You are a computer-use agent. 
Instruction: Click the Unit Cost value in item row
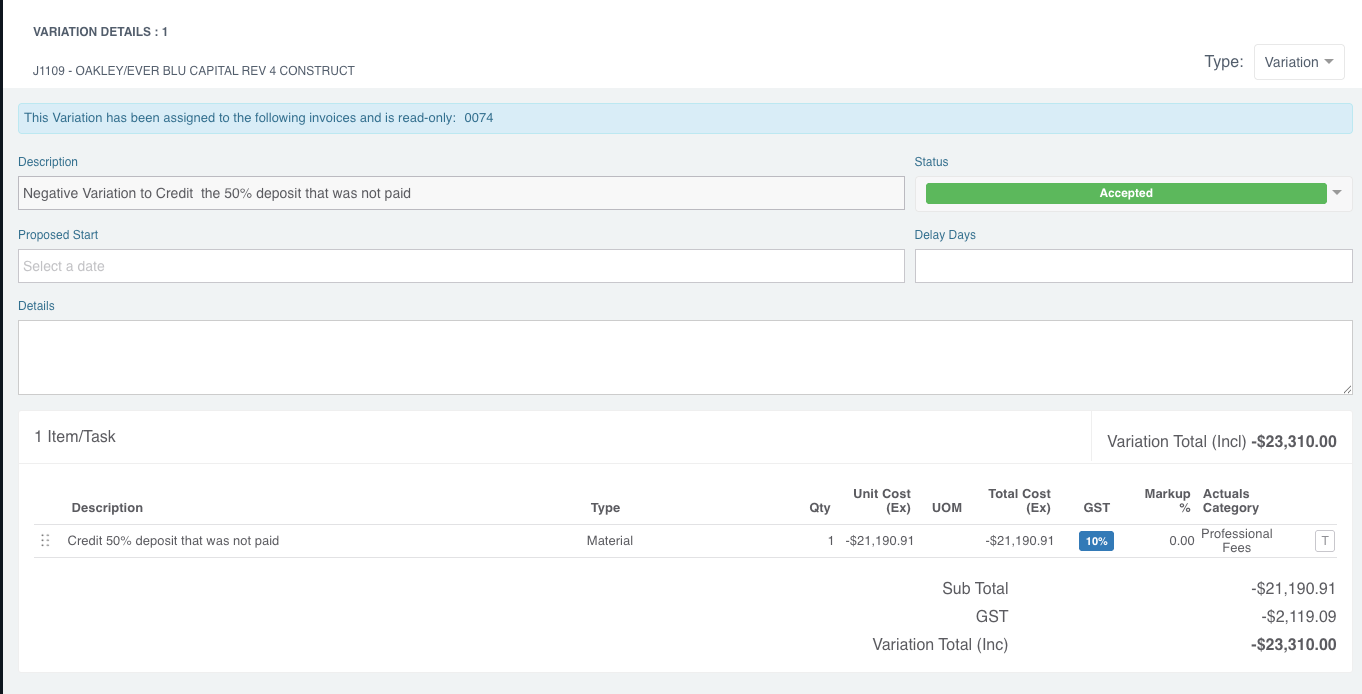(877, 541)
